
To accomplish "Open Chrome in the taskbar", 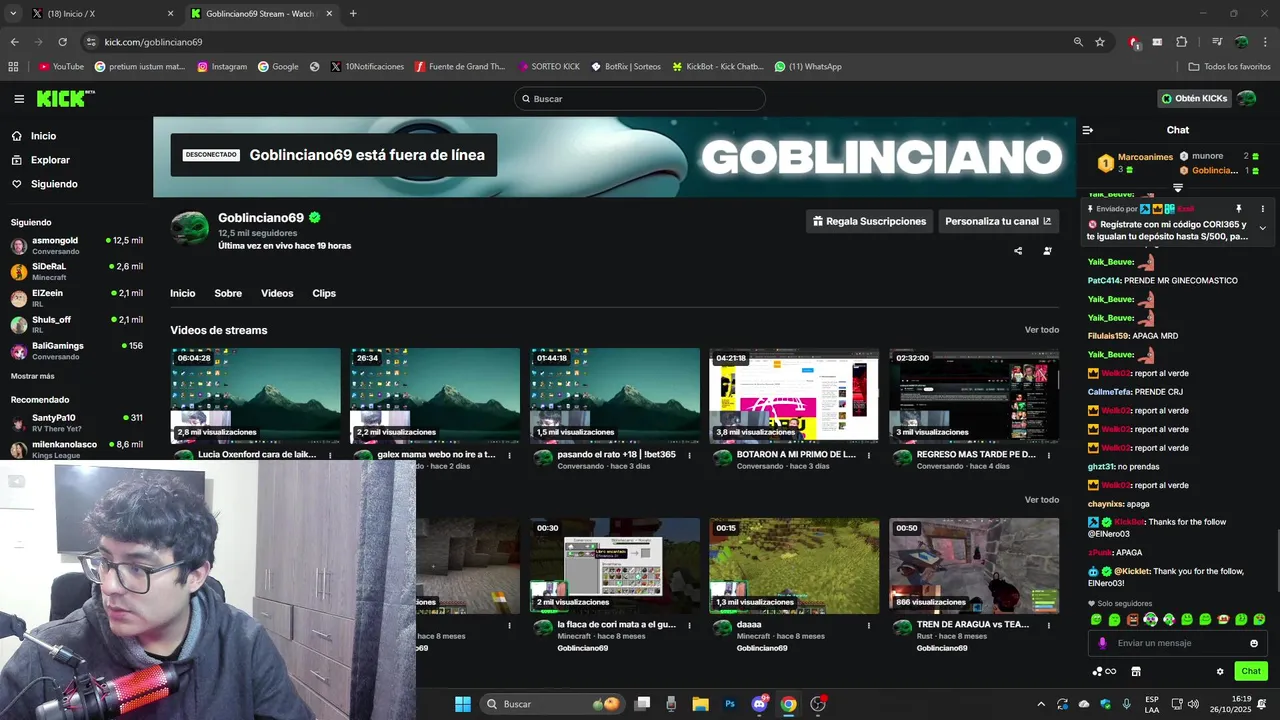I will point(788,704).
